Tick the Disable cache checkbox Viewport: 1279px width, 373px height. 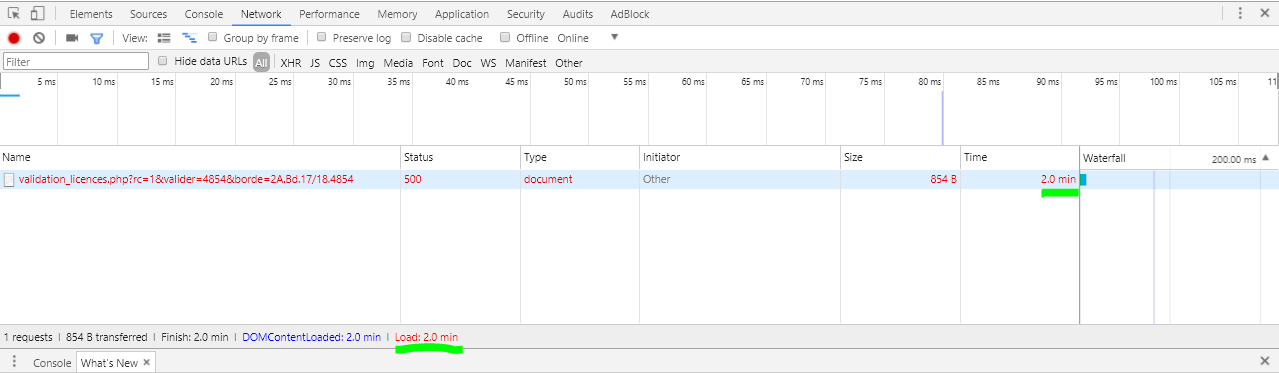(406, 37)
